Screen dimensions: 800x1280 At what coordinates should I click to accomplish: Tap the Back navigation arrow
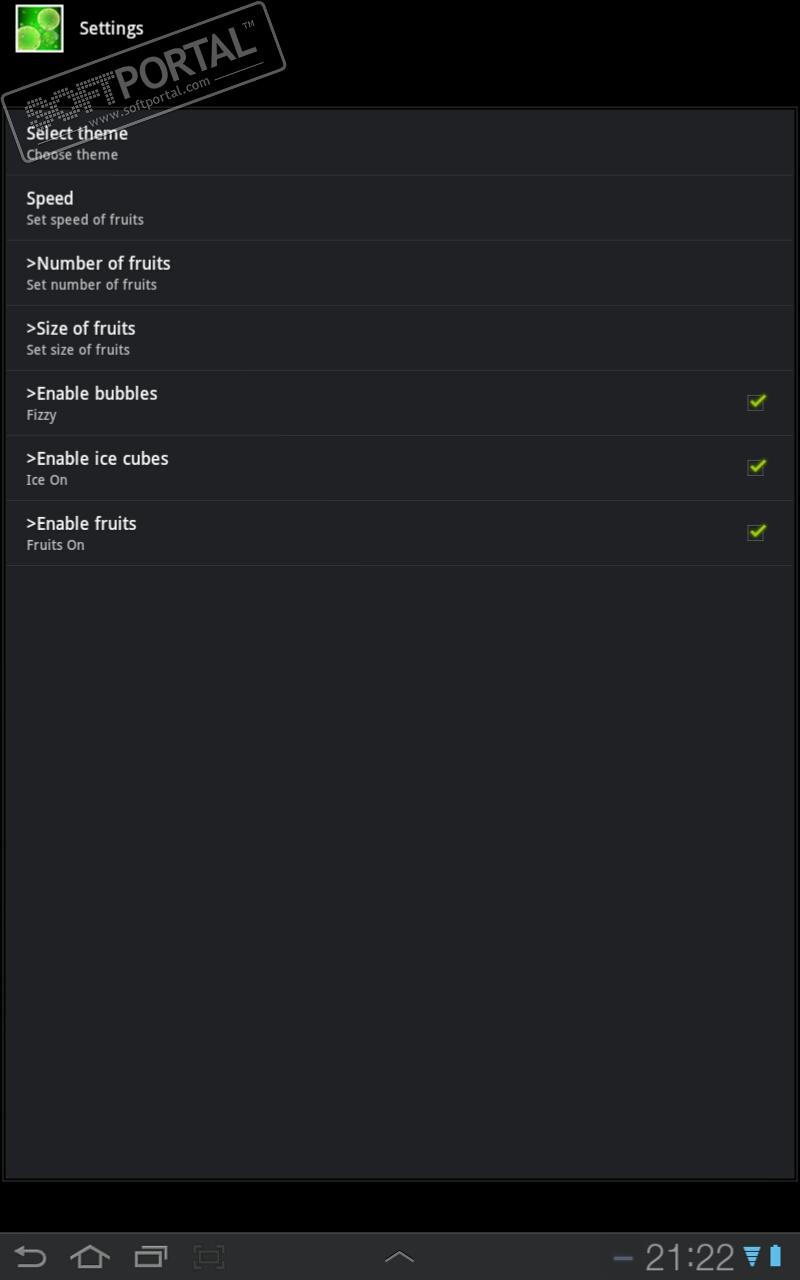point(30,1257)
